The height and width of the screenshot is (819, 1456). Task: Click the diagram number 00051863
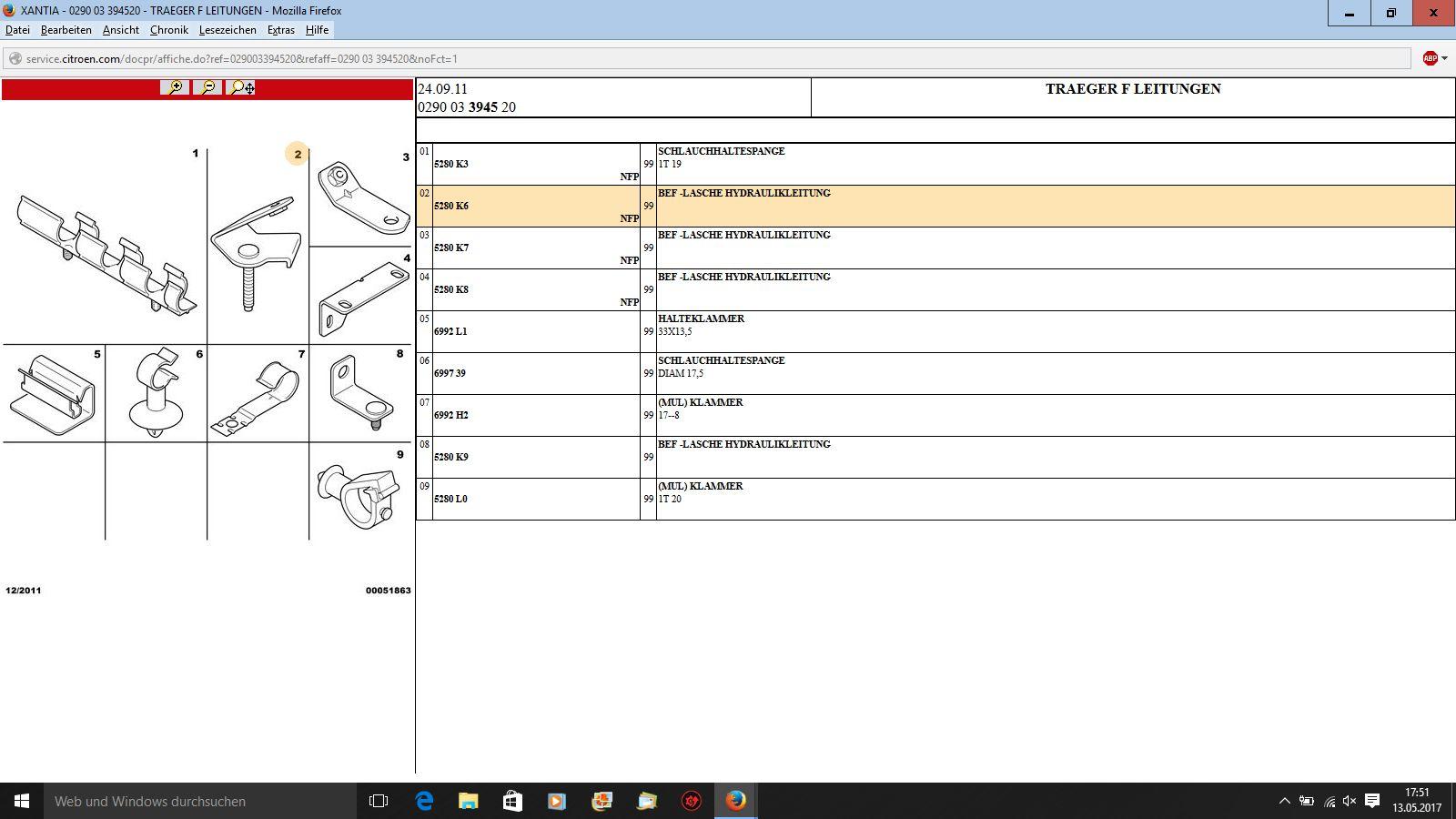pos(389,591)
